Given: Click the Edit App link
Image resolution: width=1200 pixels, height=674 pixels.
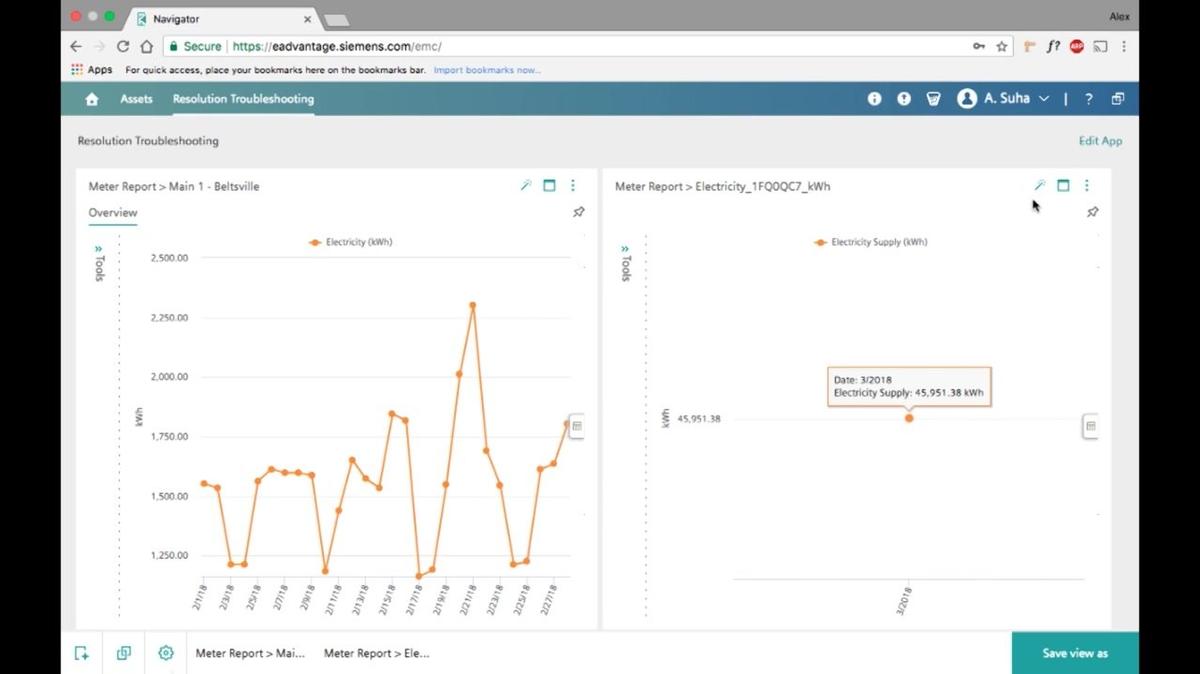Looking at the screenshot, I should coord(1100,141).
